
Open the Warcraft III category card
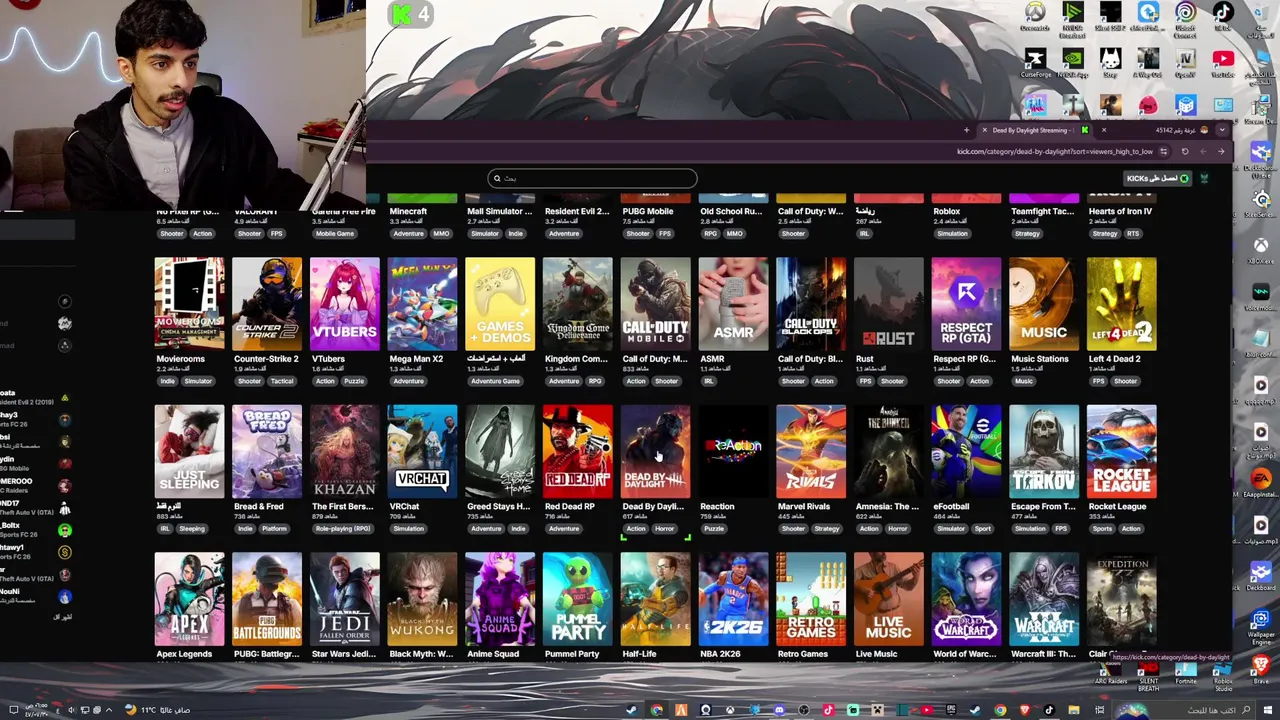[1044, 599]
